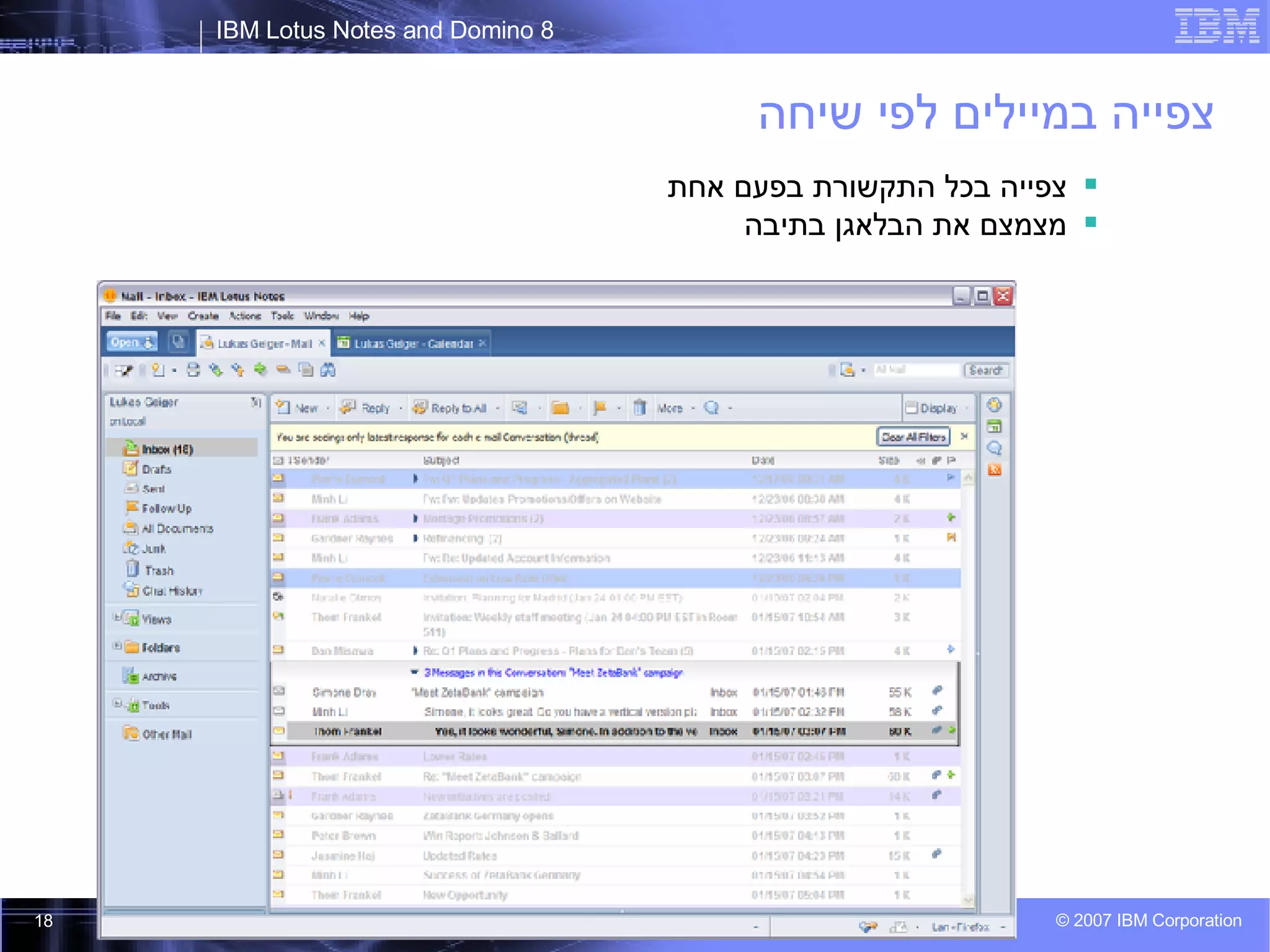Viewport: 1270px width, 952px height.
Task: Open the File menu
Action: pyautogui.click(x=113, y=316)
